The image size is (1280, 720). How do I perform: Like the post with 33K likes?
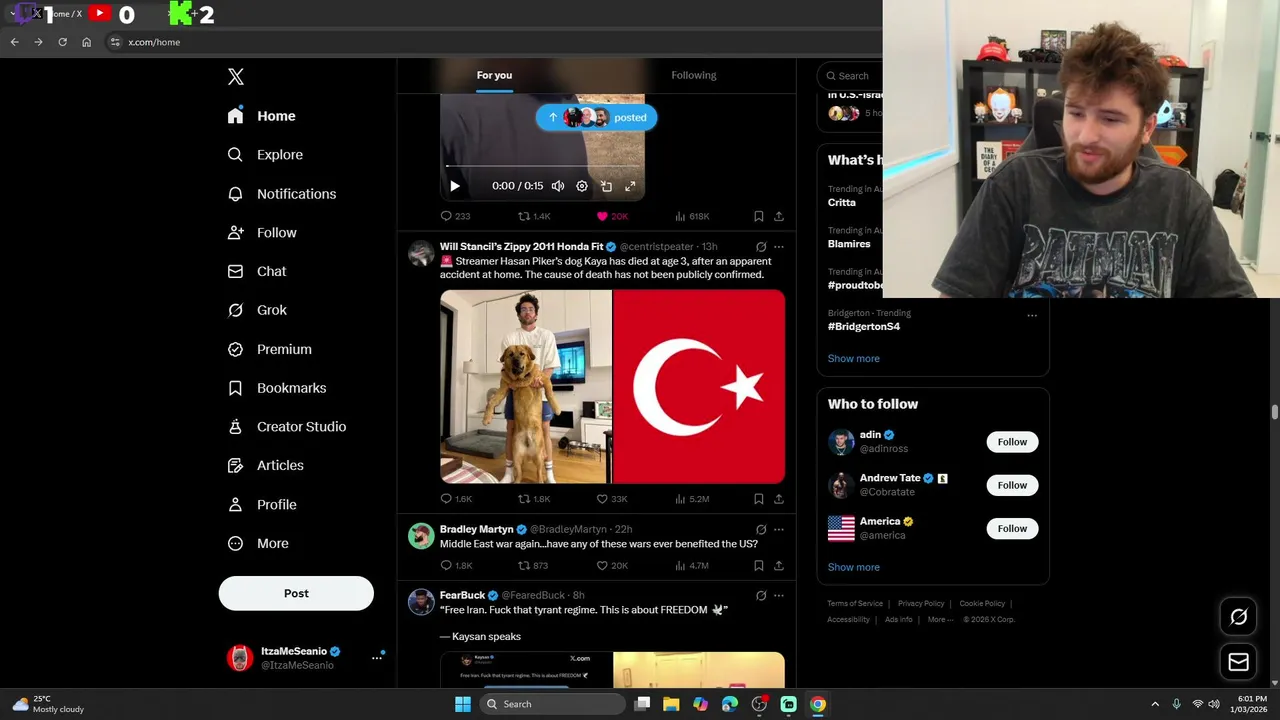(x=612, y=499)
